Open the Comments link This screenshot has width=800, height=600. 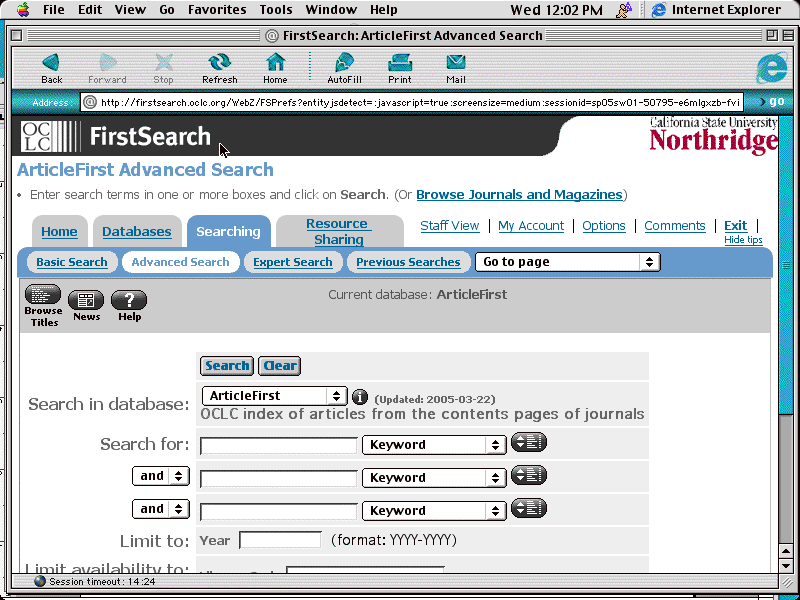[x=674, y=226]
